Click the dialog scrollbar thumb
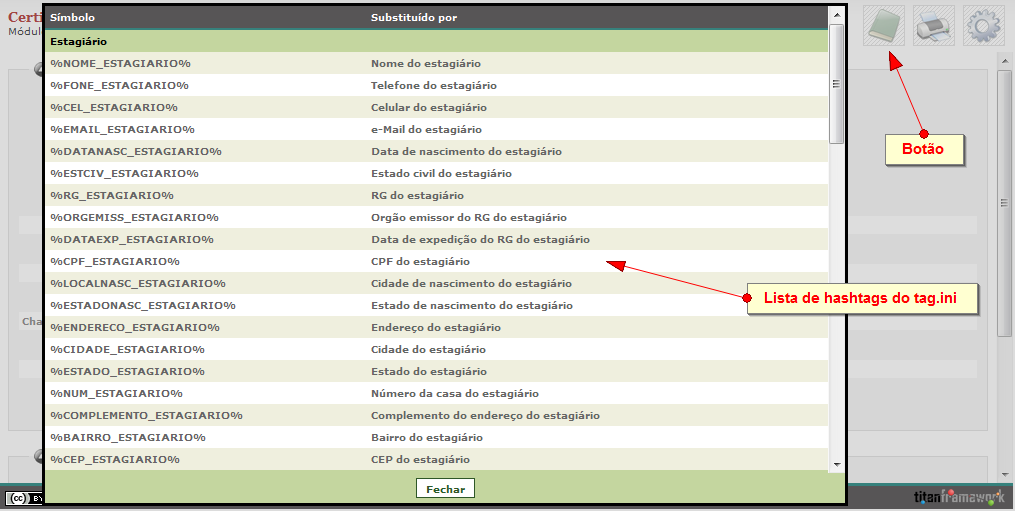1015x511 pixels. pos(836,84)
